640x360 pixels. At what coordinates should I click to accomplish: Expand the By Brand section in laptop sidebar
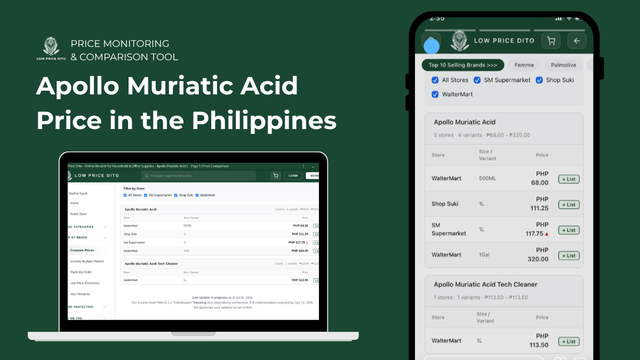point(105,238)
